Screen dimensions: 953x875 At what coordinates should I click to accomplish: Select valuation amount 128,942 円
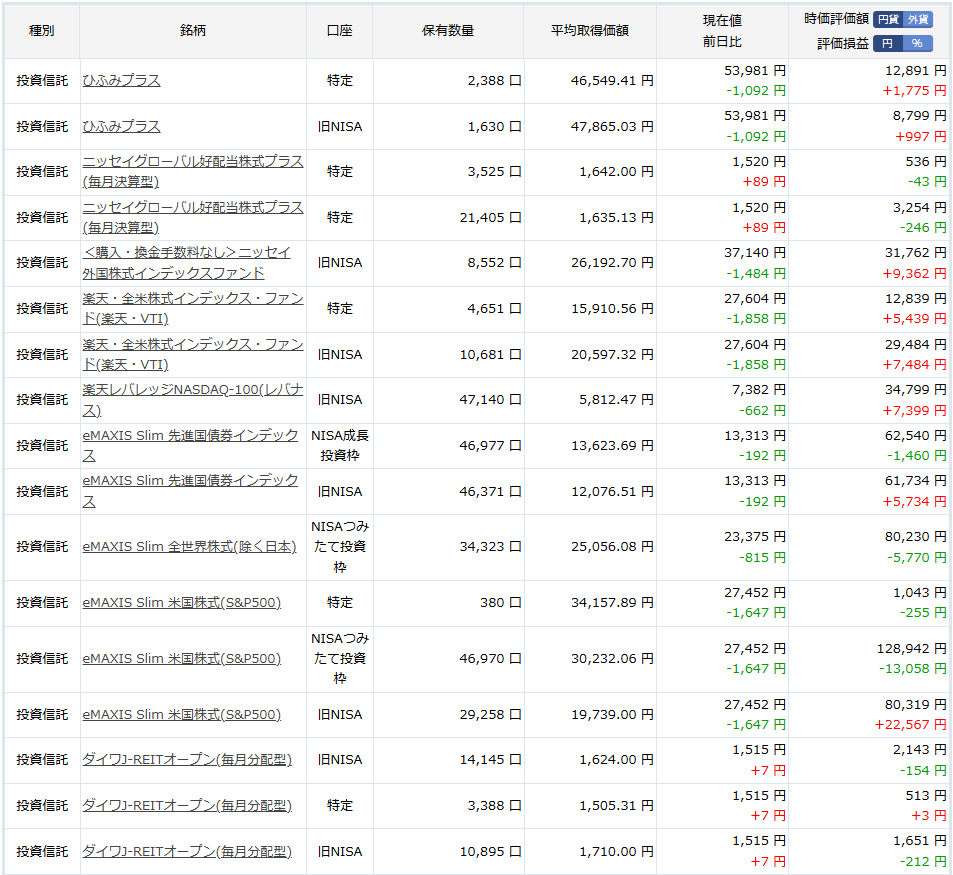pyautogui.click(x=912, y=649)
